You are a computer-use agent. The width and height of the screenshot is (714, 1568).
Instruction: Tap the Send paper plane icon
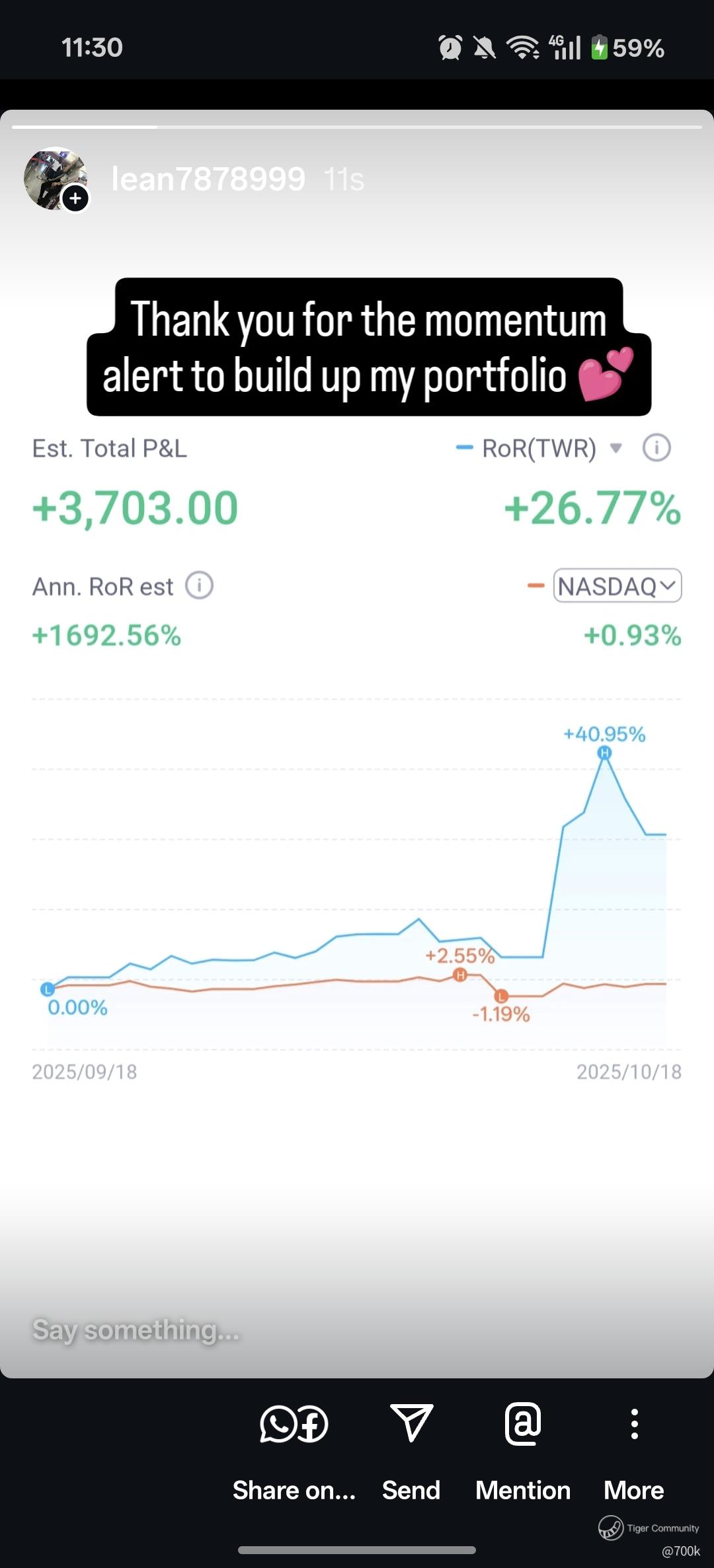(411, 1422)
